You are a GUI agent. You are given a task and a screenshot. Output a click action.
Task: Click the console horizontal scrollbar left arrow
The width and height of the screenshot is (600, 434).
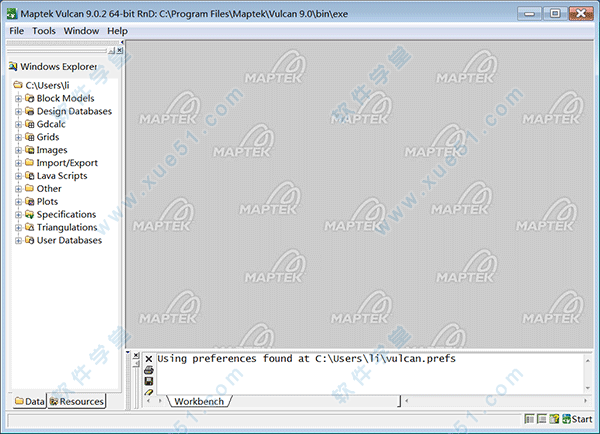(406, 401)
